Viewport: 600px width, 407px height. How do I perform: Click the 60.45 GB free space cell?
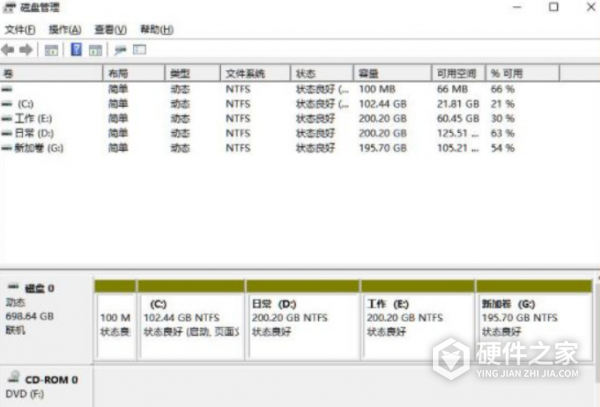tap(458, 119)
